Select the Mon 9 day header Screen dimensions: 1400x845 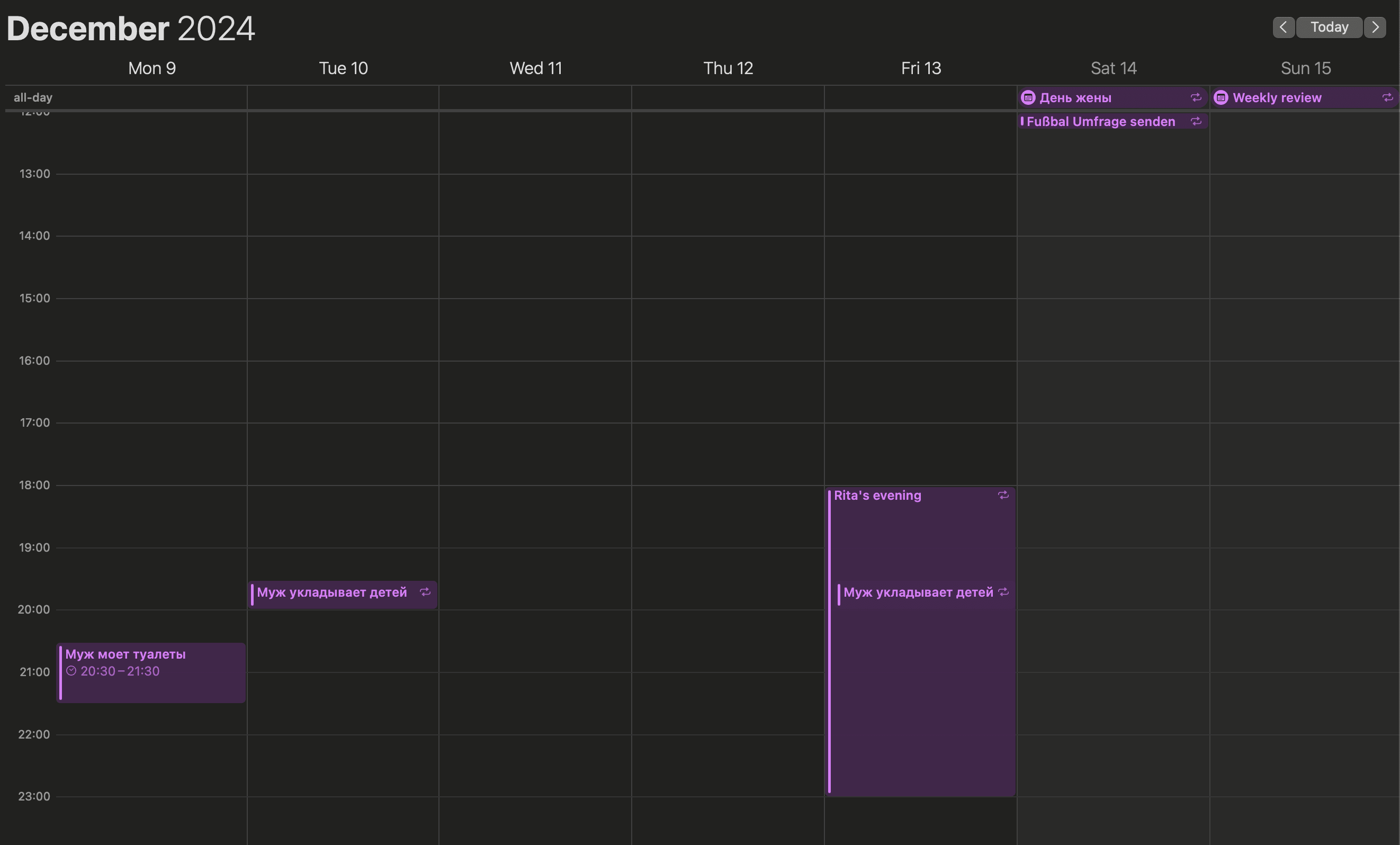152,68
